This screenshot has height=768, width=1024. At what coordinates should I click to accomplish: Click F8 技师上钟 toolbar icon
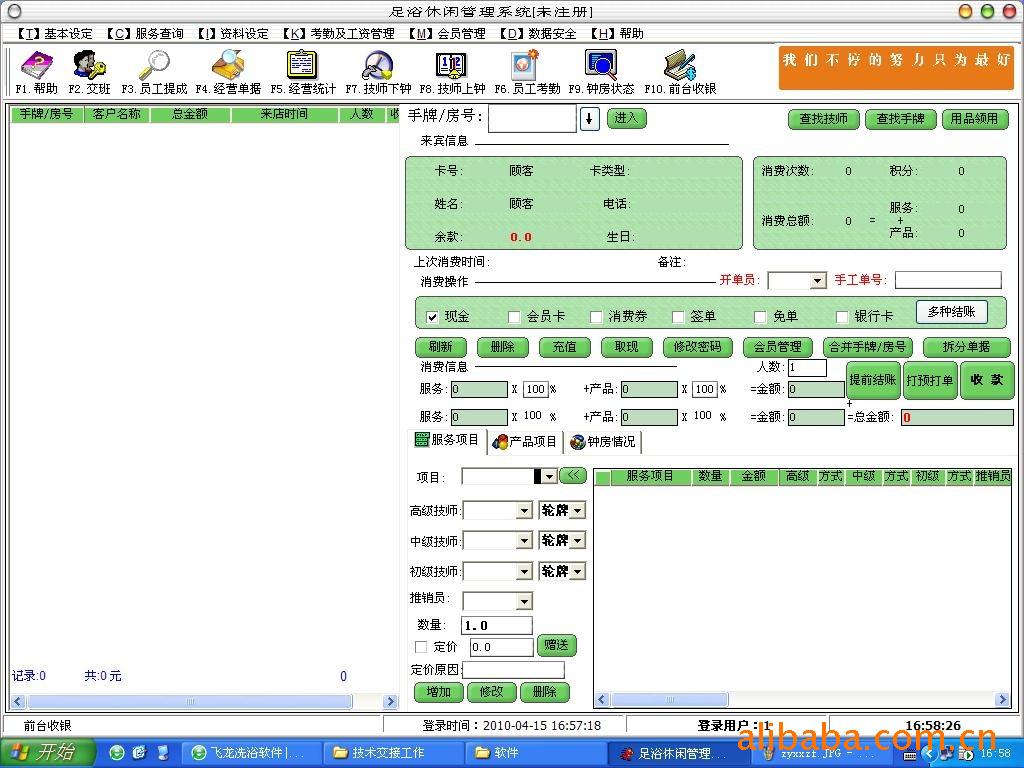(451, 67)
